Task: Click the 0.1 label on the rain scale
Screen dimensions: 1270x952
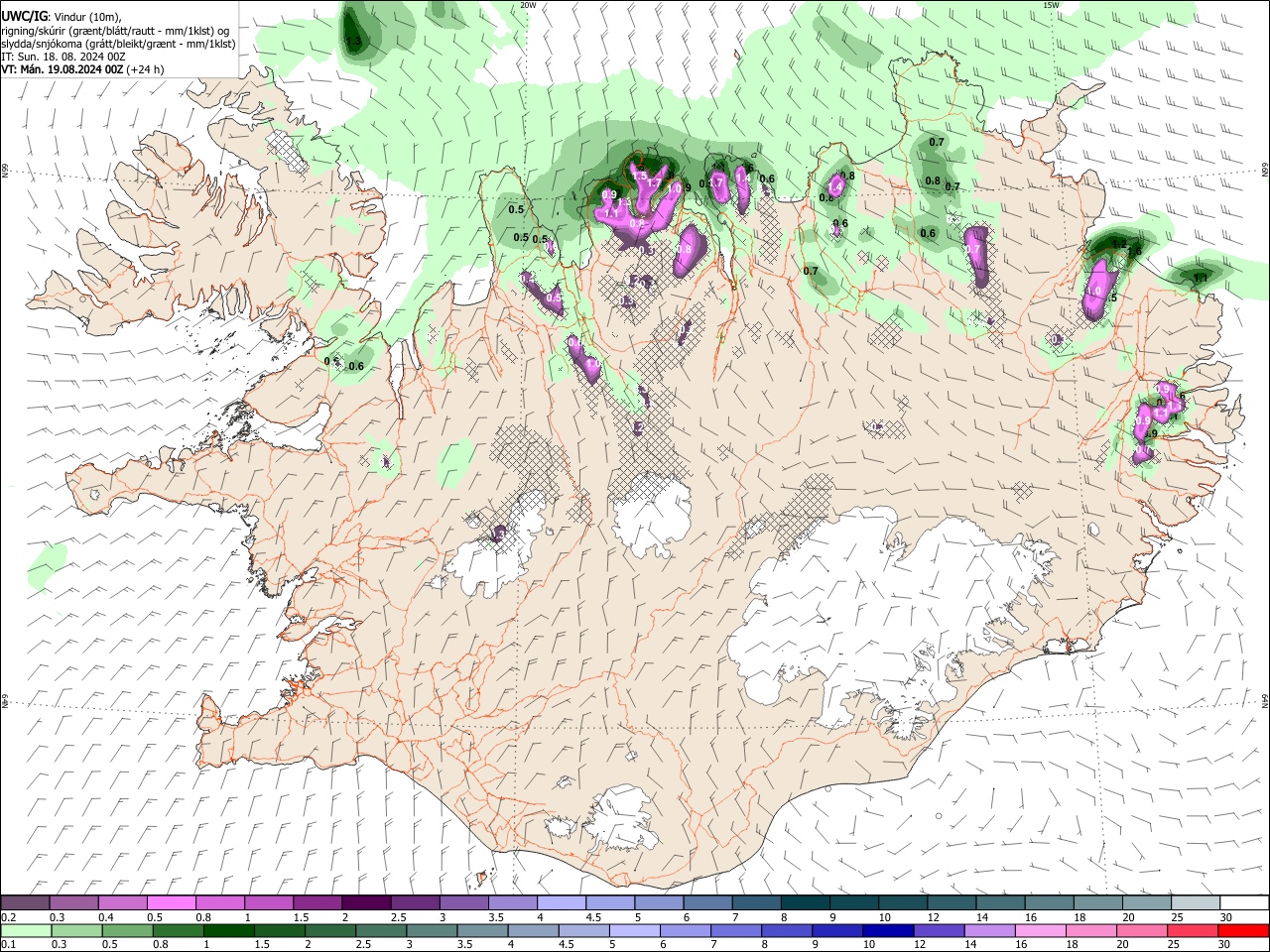Action: pyautogui.click(x=9, y=944)
